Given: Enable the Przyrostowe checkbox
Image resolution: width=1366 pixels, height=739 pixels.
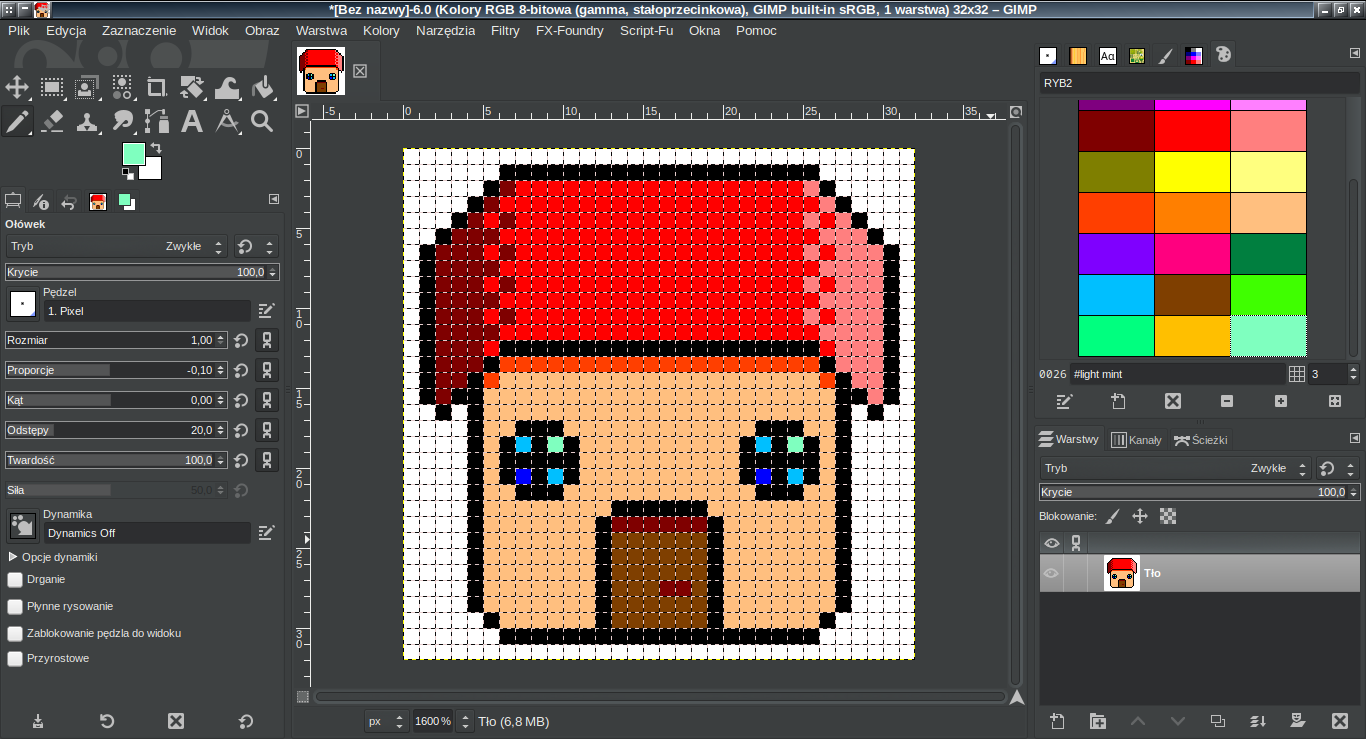Looking at the screenshot, I should point(15,659).
